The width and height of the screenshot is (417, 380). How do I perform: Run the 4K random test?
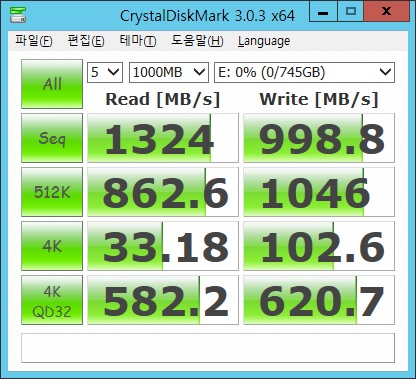[x=52, y=246]
